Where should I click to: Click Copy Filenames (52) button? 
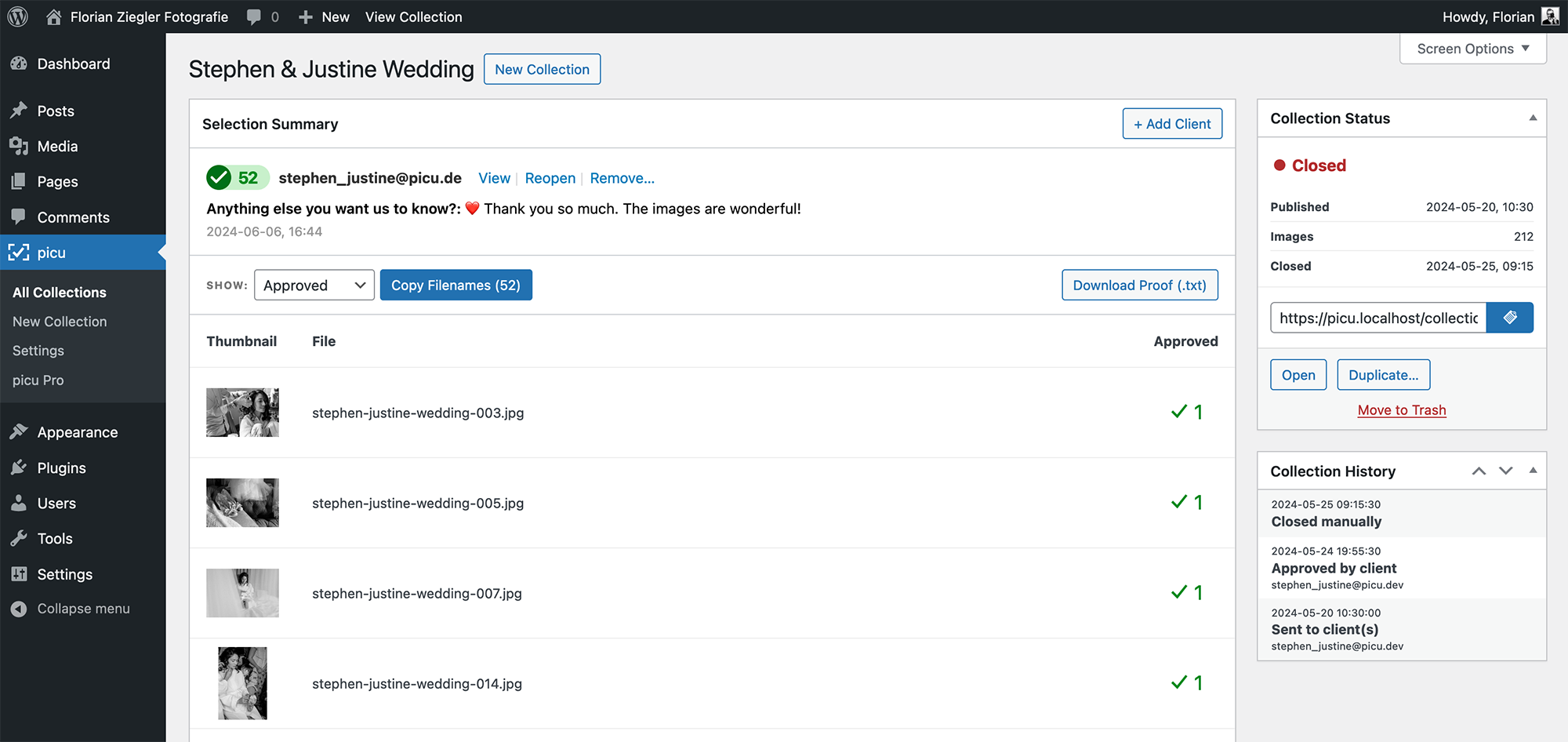(x=456, y=286)
